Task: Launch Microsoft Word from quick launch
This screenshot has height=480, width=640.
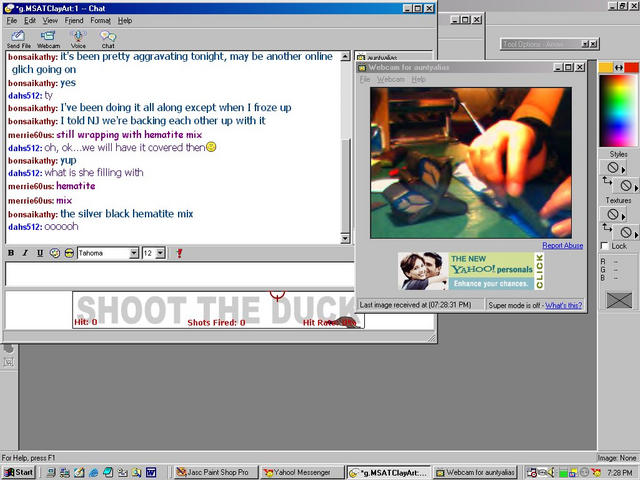Action: click(x=151, y=473)
